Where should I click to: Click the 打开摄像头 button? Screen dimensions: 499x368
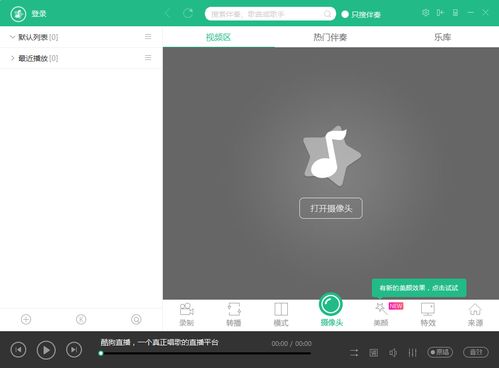click(x=331, y=208)
